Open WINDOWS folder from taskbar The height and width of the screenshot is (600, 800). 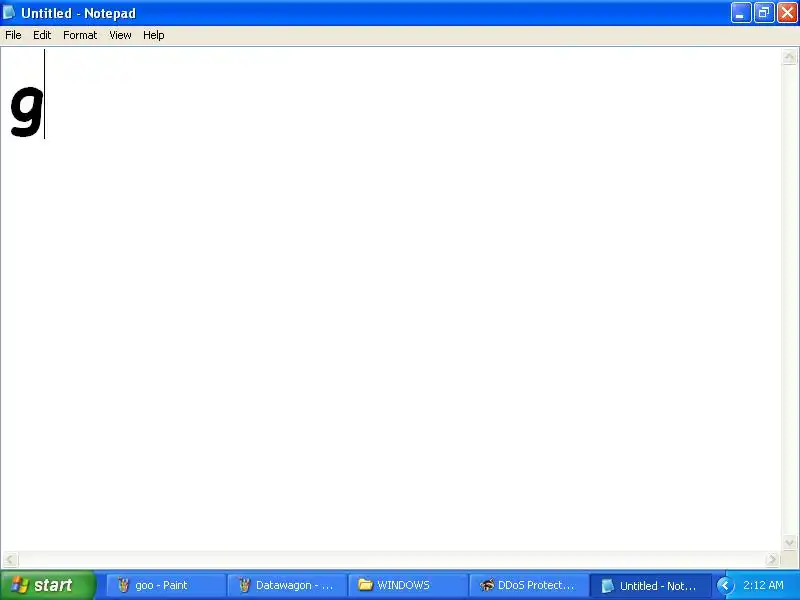(408, 585)
